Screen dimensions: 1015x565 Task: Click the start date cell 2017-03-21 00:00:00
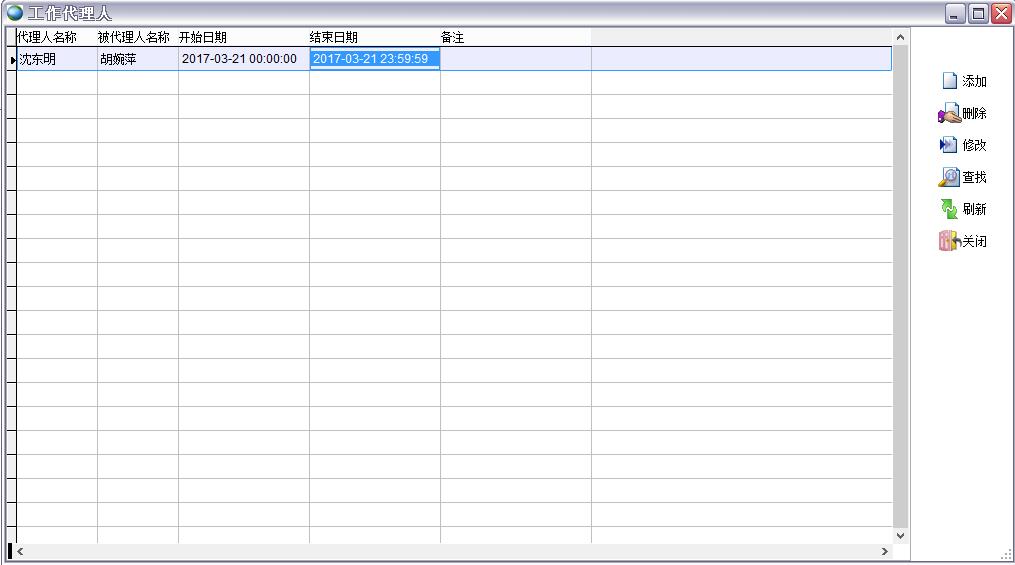pyautogui.click(x=243, y=59)
